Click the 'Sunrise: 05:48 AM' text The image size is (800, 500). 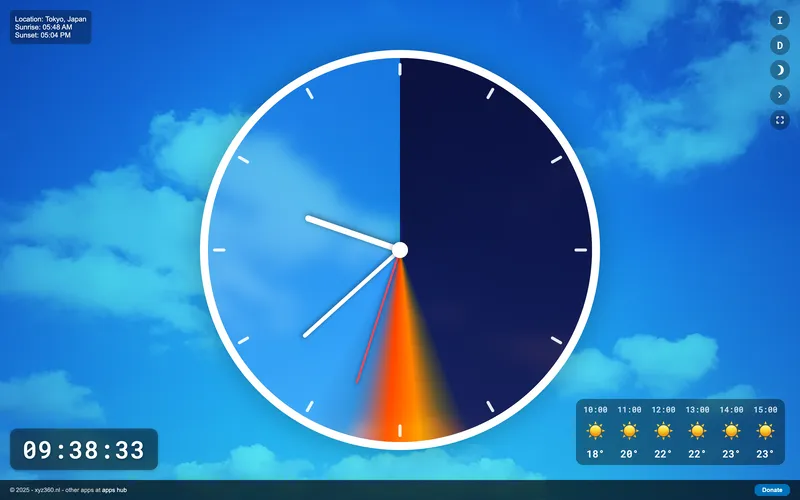43,27
